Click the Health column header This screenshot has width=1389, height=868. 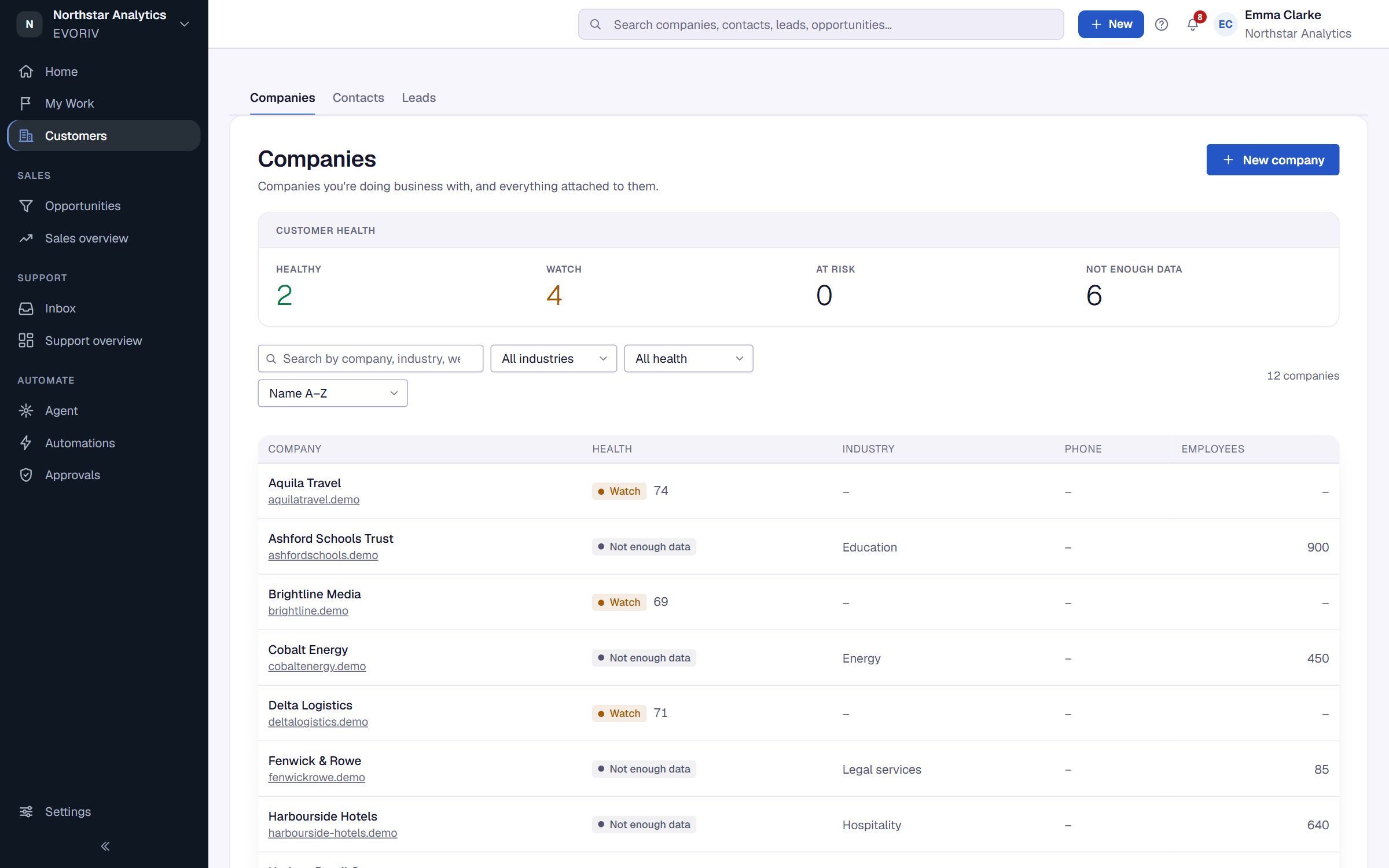click(x=612, y=449)
